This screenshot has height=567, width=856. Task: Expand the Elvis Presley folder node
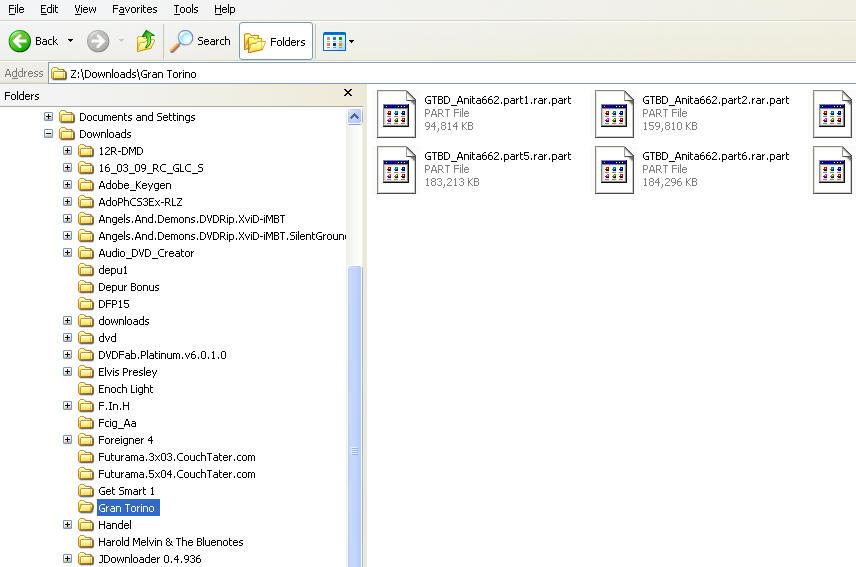point(67,372)
